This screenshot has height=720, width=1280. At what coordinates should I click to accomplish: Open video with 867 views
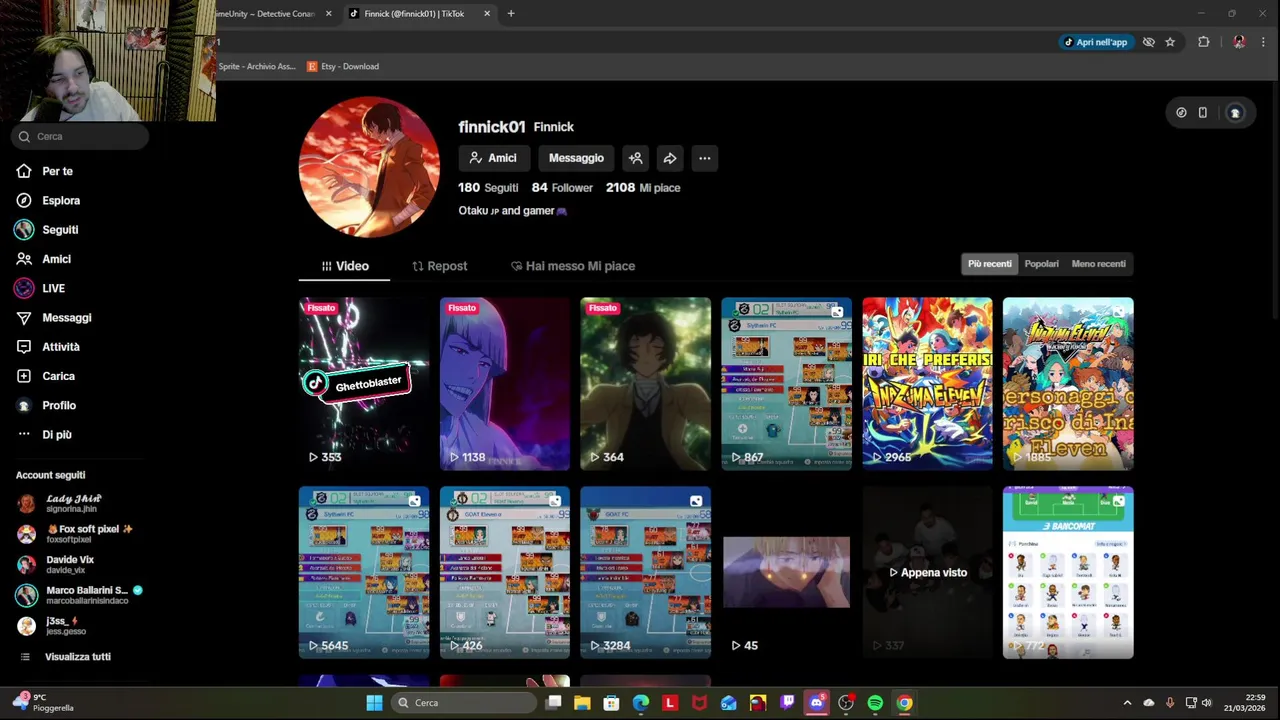pyautogui.click(x=787, y=384)
